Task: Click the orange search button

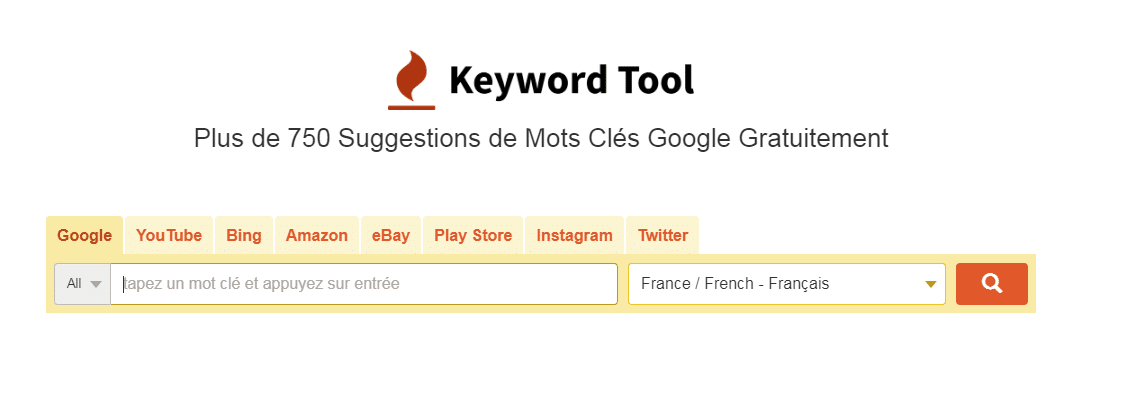Action: pyautogui.click(x=991, y=284)
